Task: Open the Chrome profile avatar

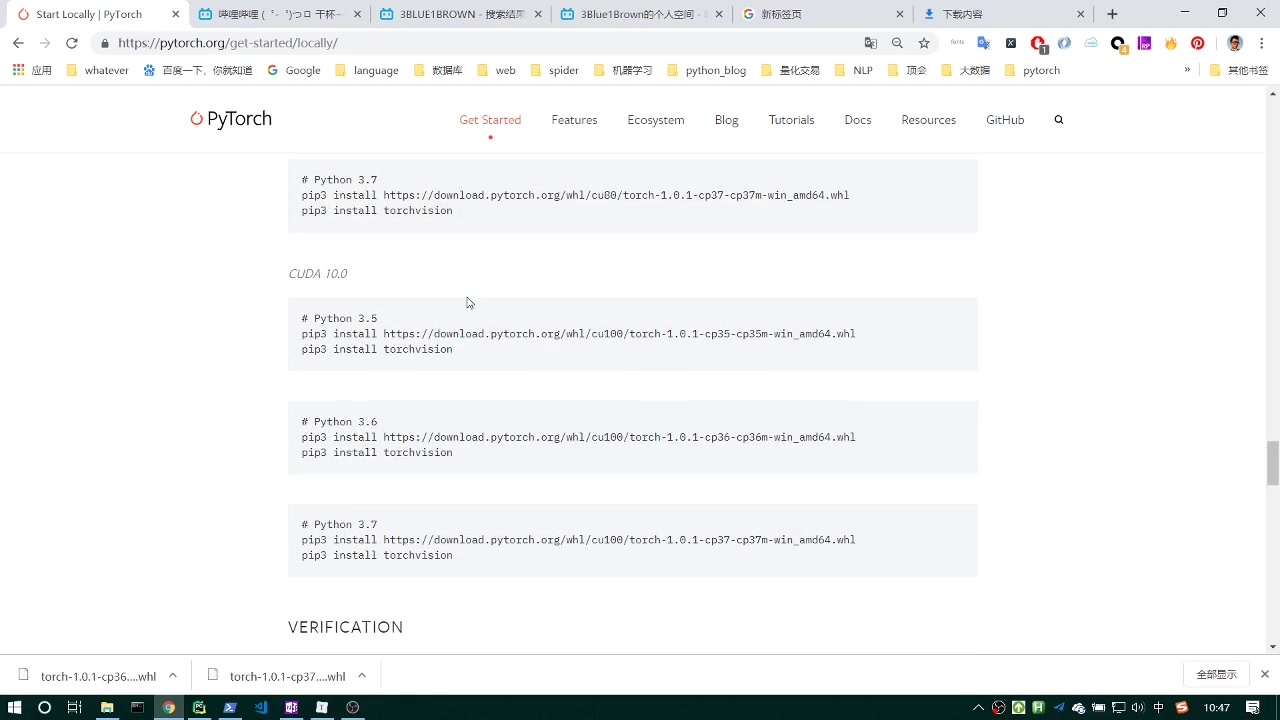Action: pyautogui.click(x=1235, y=43)
